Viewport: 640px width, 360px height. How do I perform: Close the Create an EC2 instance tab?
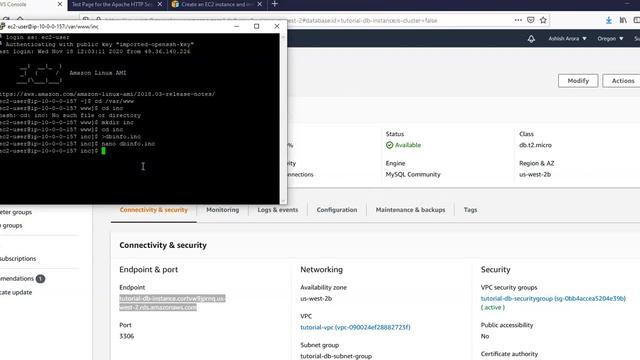[x=260, y=4]
